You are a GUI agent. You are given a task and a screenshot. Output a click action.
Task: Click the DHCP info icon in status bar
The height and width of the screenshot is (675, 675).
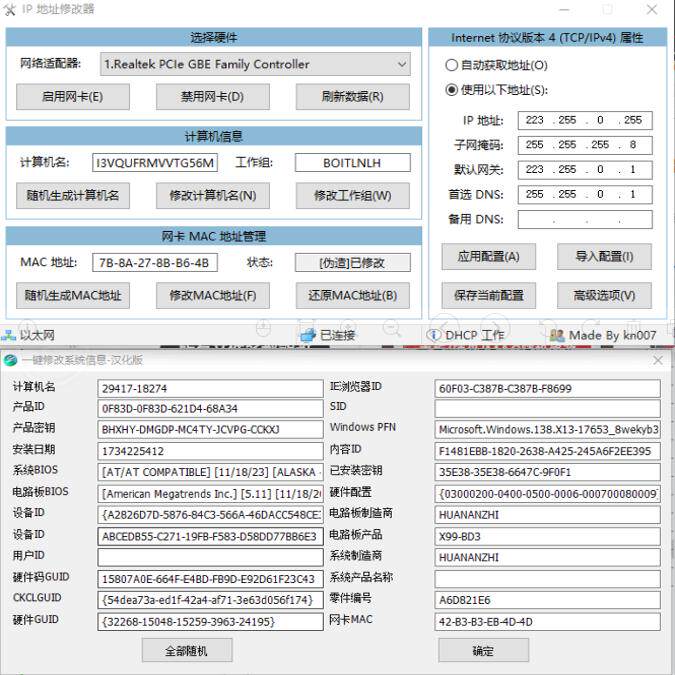(433, 335)
